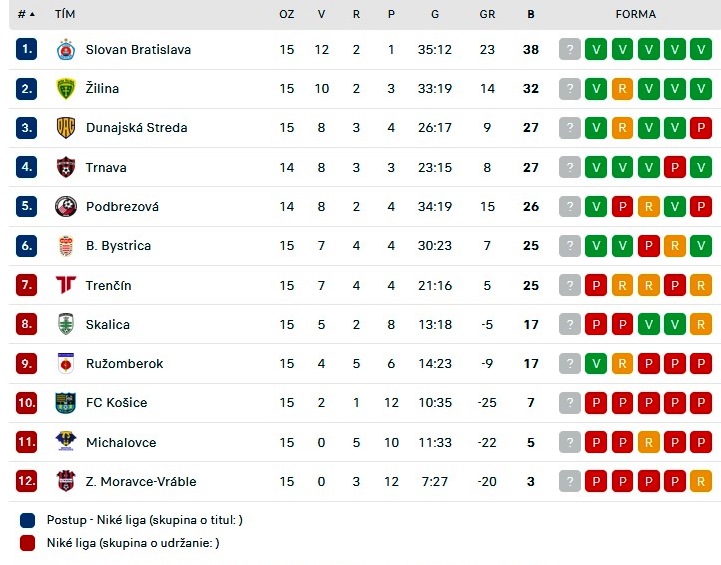Open the FC Košice crest
Screen dimensions: 721x565
(x=66, y=403)
